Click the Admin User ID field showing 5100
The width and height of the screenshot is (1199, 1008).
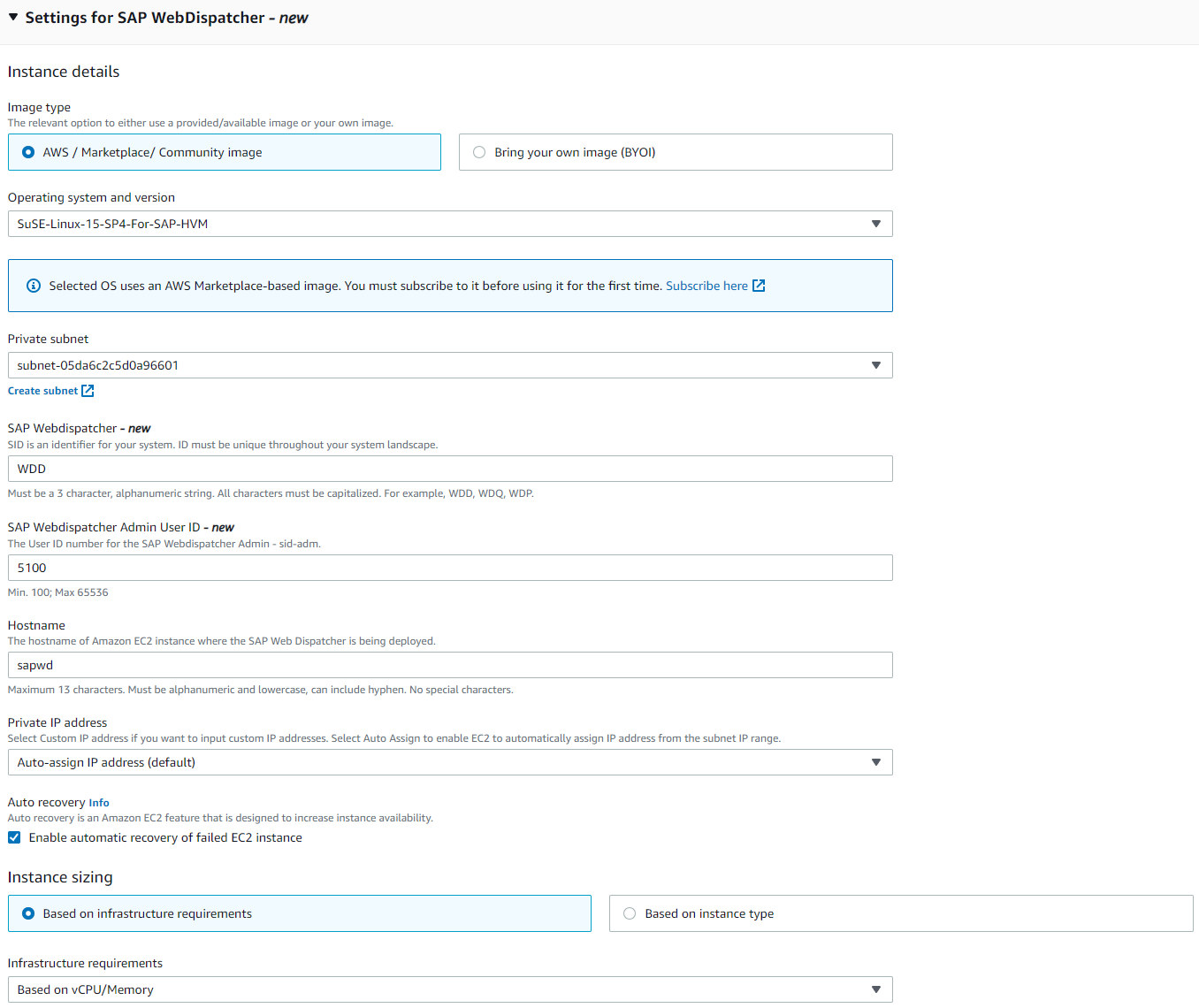(450, 568)
